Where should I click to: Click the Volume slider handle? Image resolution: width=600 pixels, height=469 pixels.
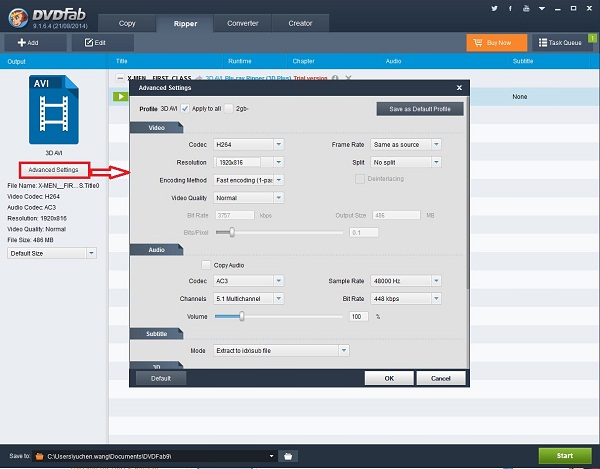pos(241,316)
